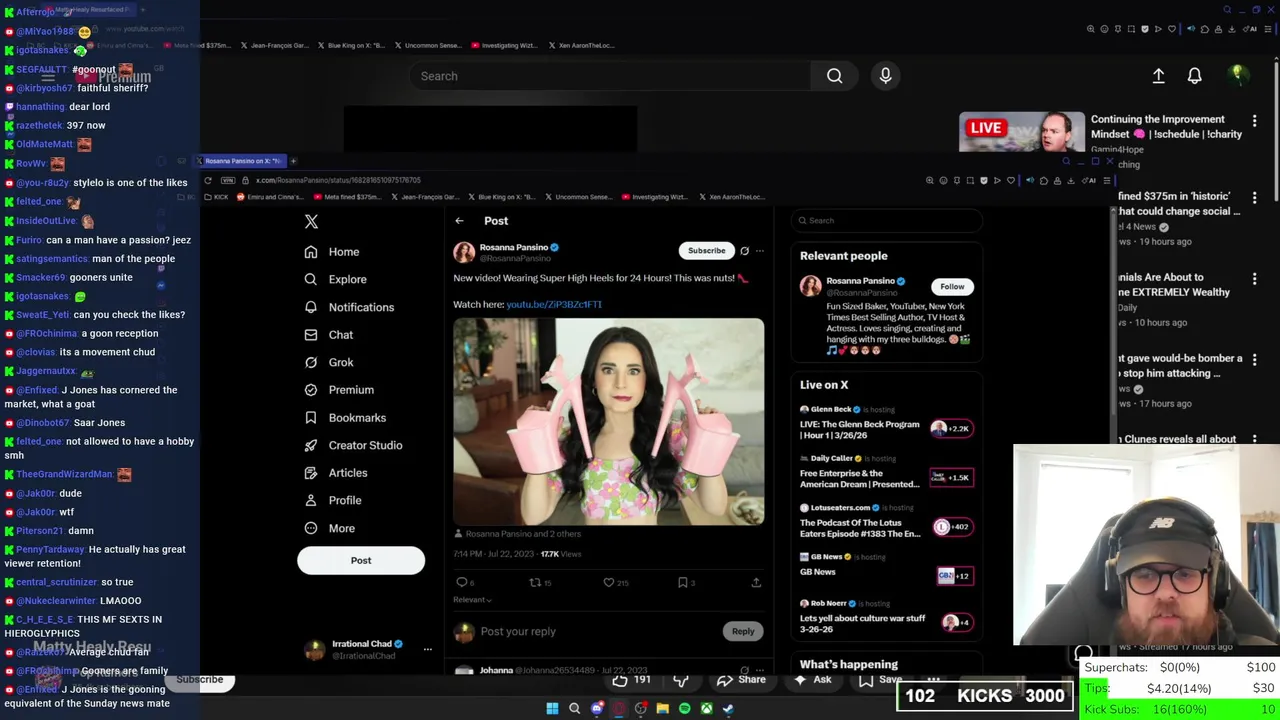This screenshot has width=1280, height=720.
Task: Open the tweet's three-dot options menu
Action: coord(760,251)
